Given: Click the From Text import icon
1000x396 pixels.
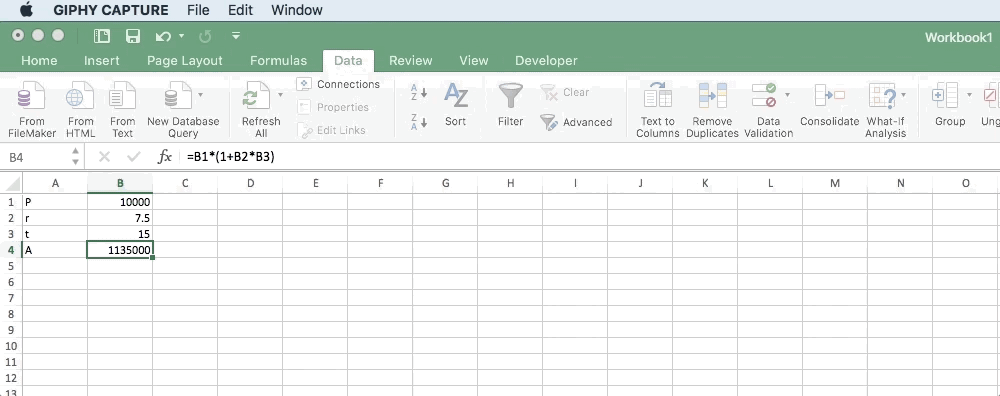Looking at the screenshot, I should coord(122,96).
